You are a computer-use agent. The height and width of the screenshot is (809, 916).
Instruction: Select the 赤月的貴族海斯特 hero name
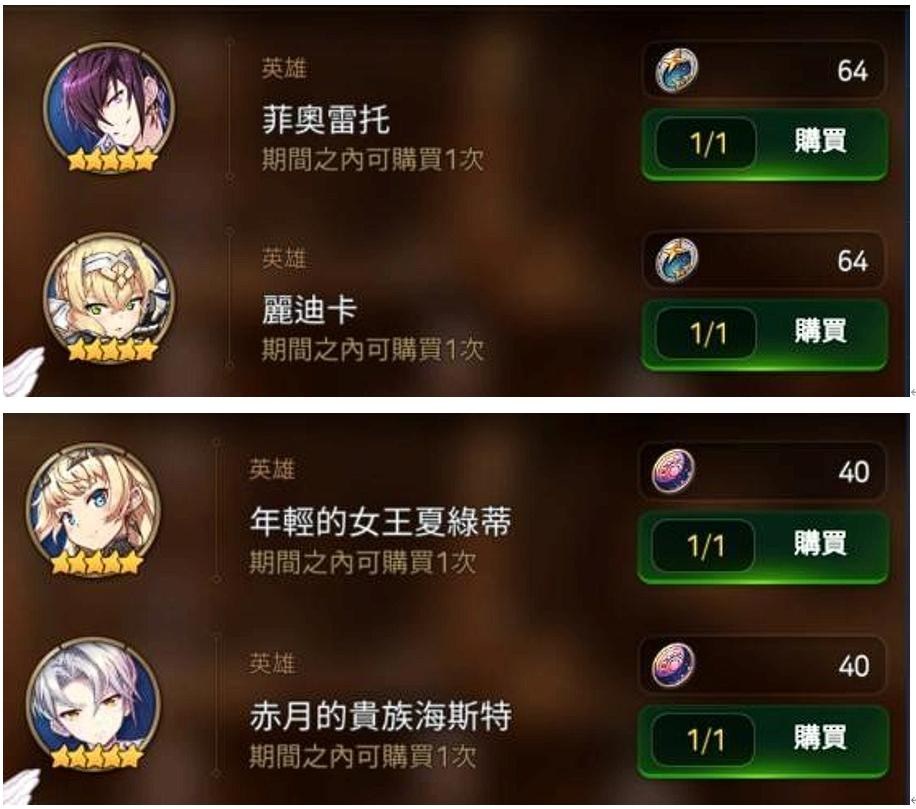point(380,716)
